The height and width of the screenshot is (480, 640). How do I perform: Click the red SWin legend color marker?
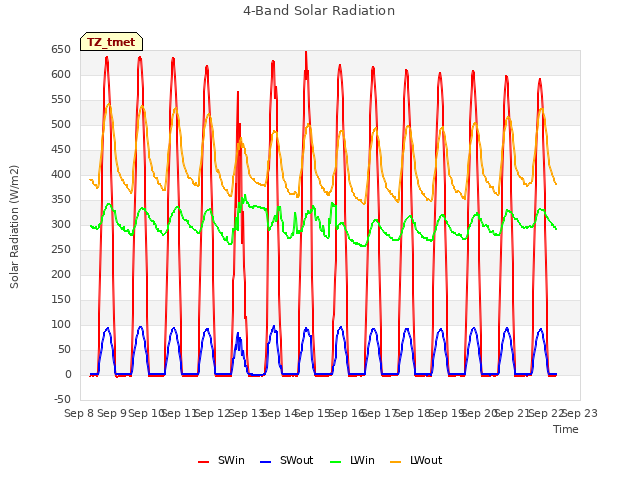tap(203, 462)
